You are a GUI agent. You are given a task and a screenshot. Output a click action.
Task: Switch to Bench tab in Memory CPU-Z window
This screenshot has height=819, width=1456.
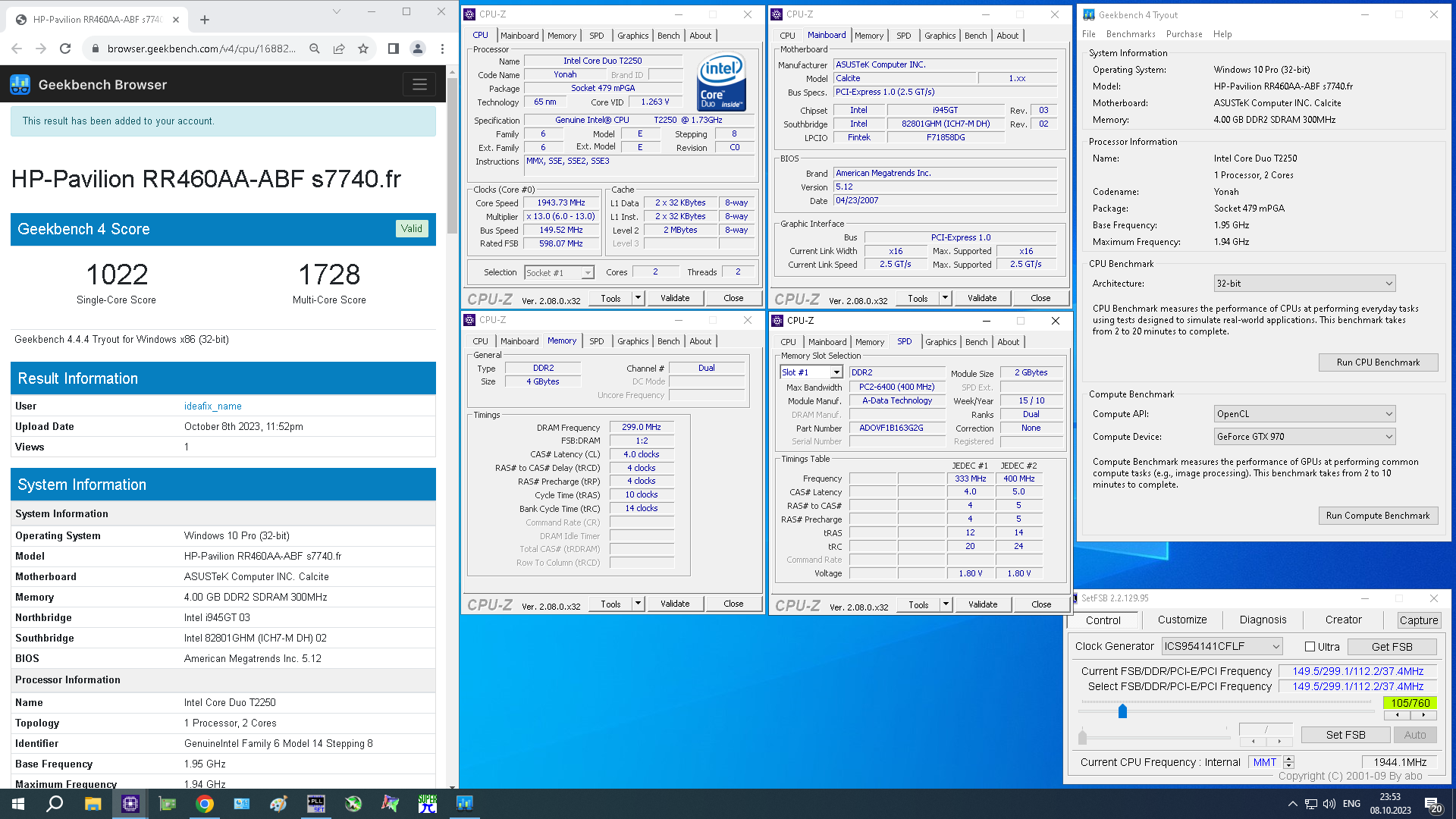668,341
